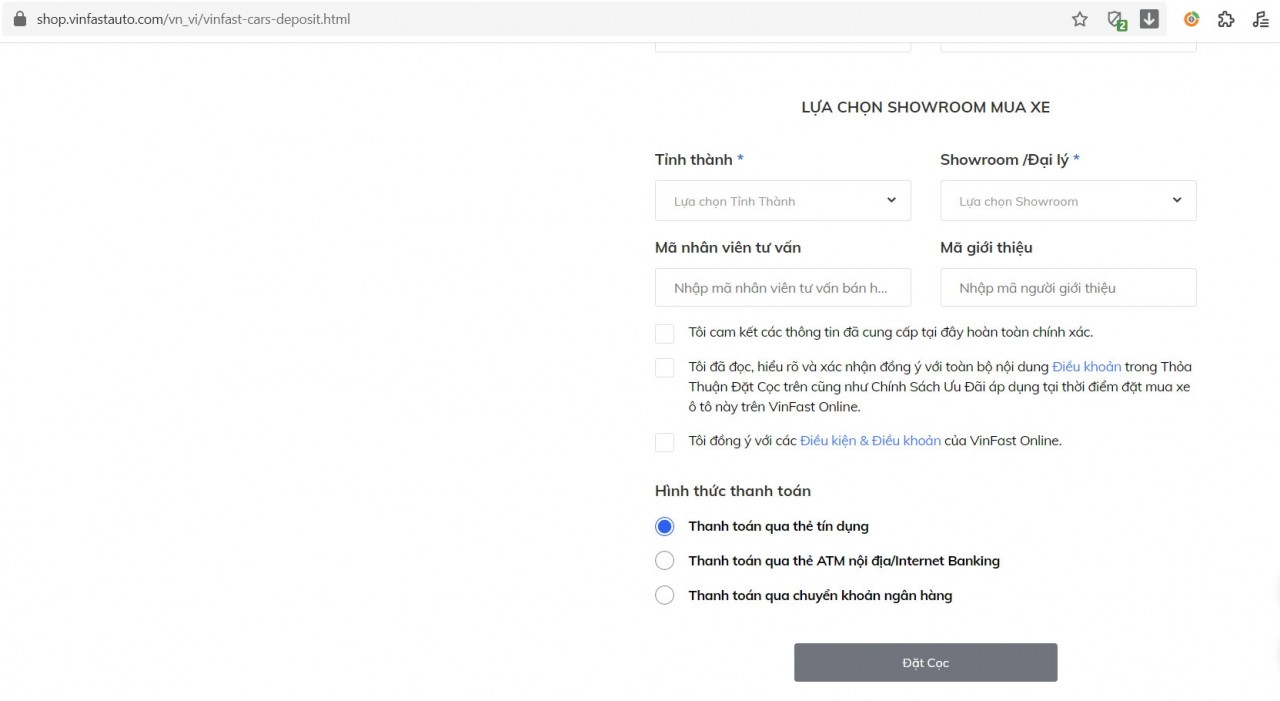Choose ATM nội địa/Internet Banking payment option
Viewport: 1280px width, 701px height.
point(664,561)
